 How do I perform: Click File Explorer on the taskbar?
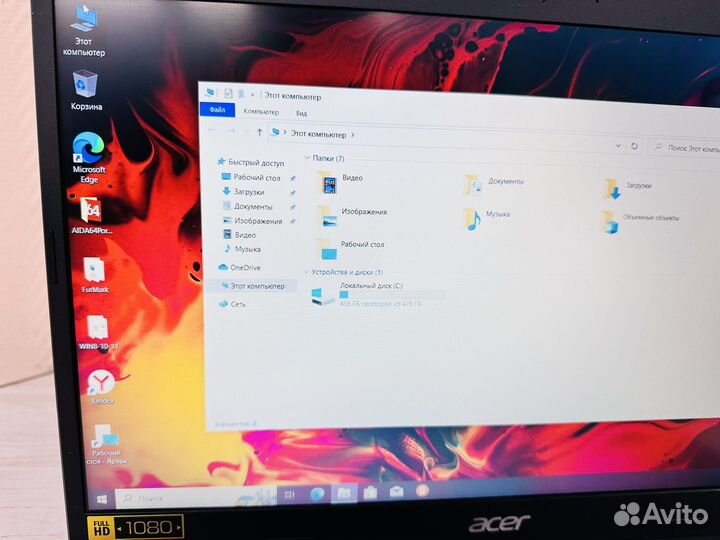344,494
